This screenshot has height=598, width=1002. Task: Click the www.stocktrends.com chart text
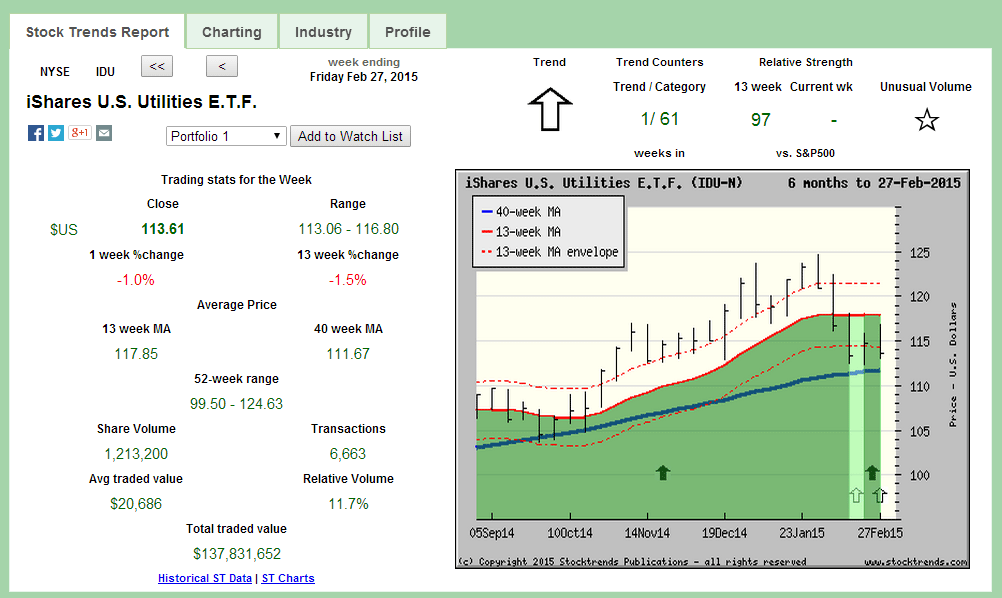pos(916,562)
